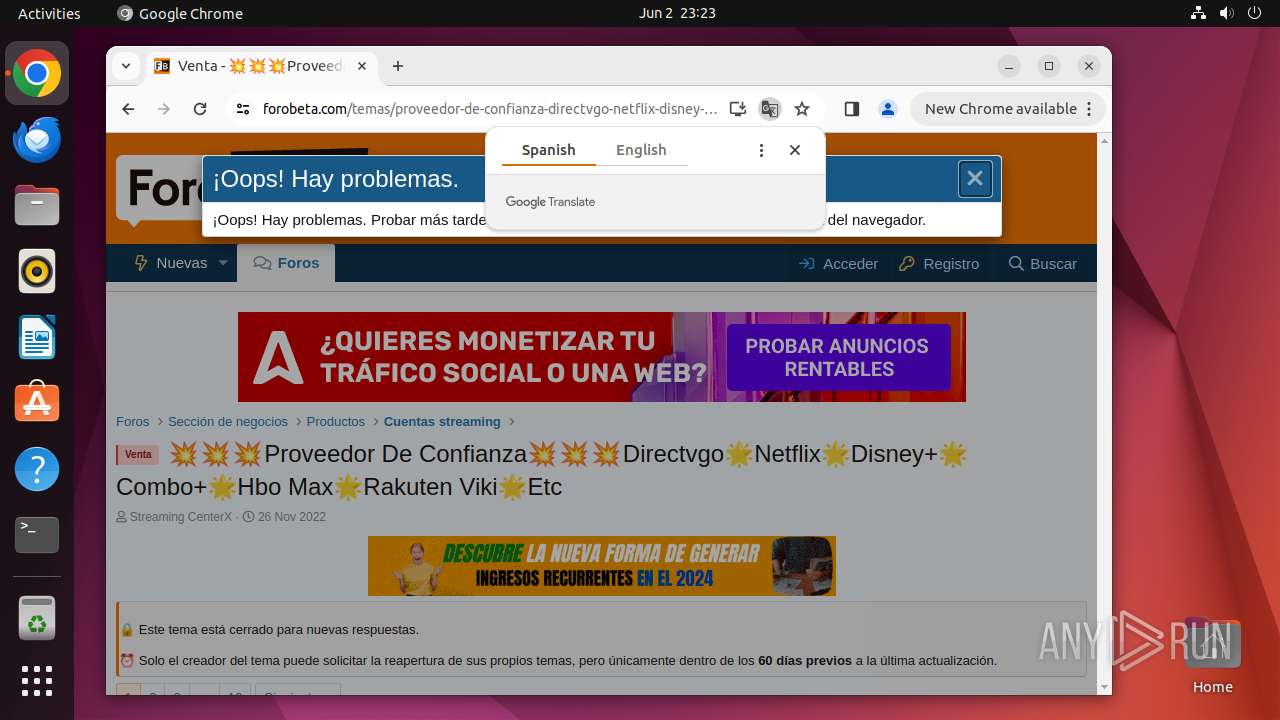Dismiss the ¡Oops! Hay problemas dialog

[x=975, y=179]
